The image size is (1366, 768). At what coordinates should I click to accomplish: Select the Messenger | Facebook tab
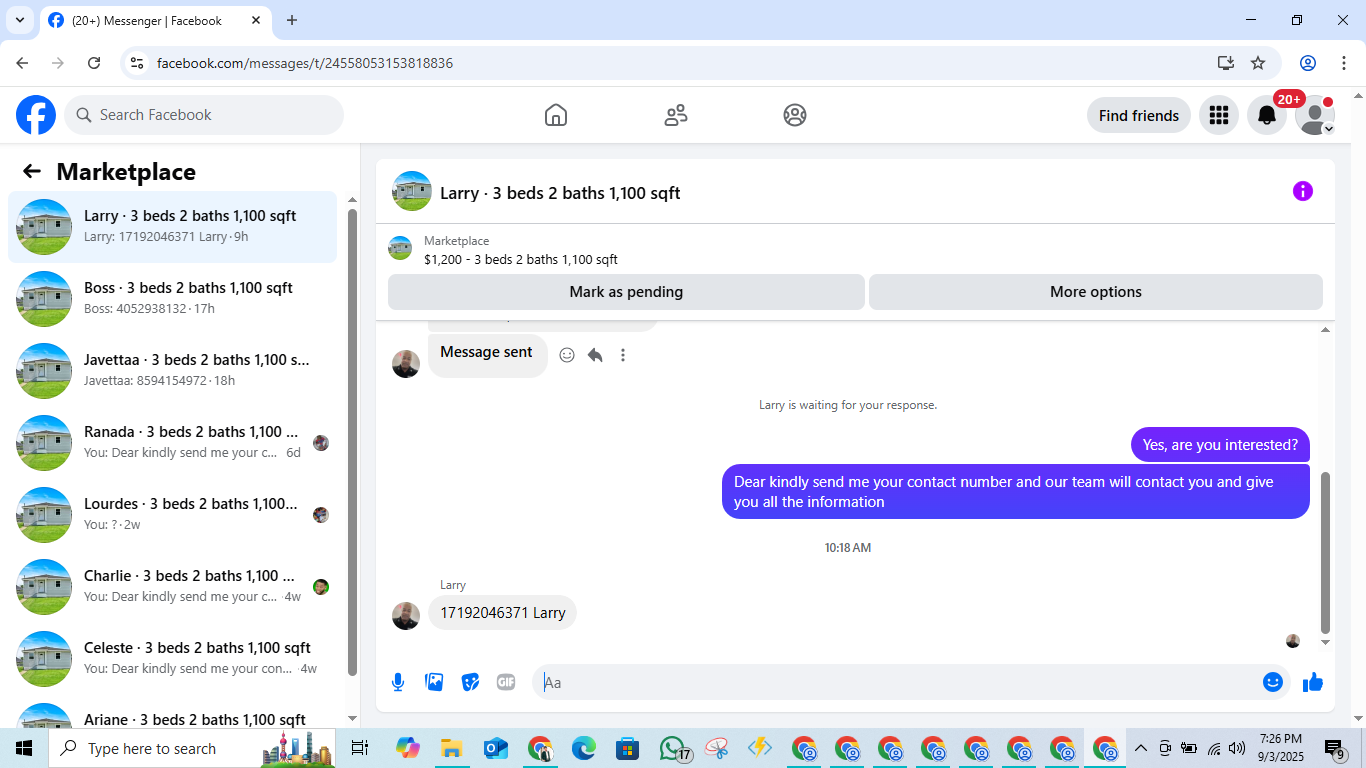coord(155,20)
